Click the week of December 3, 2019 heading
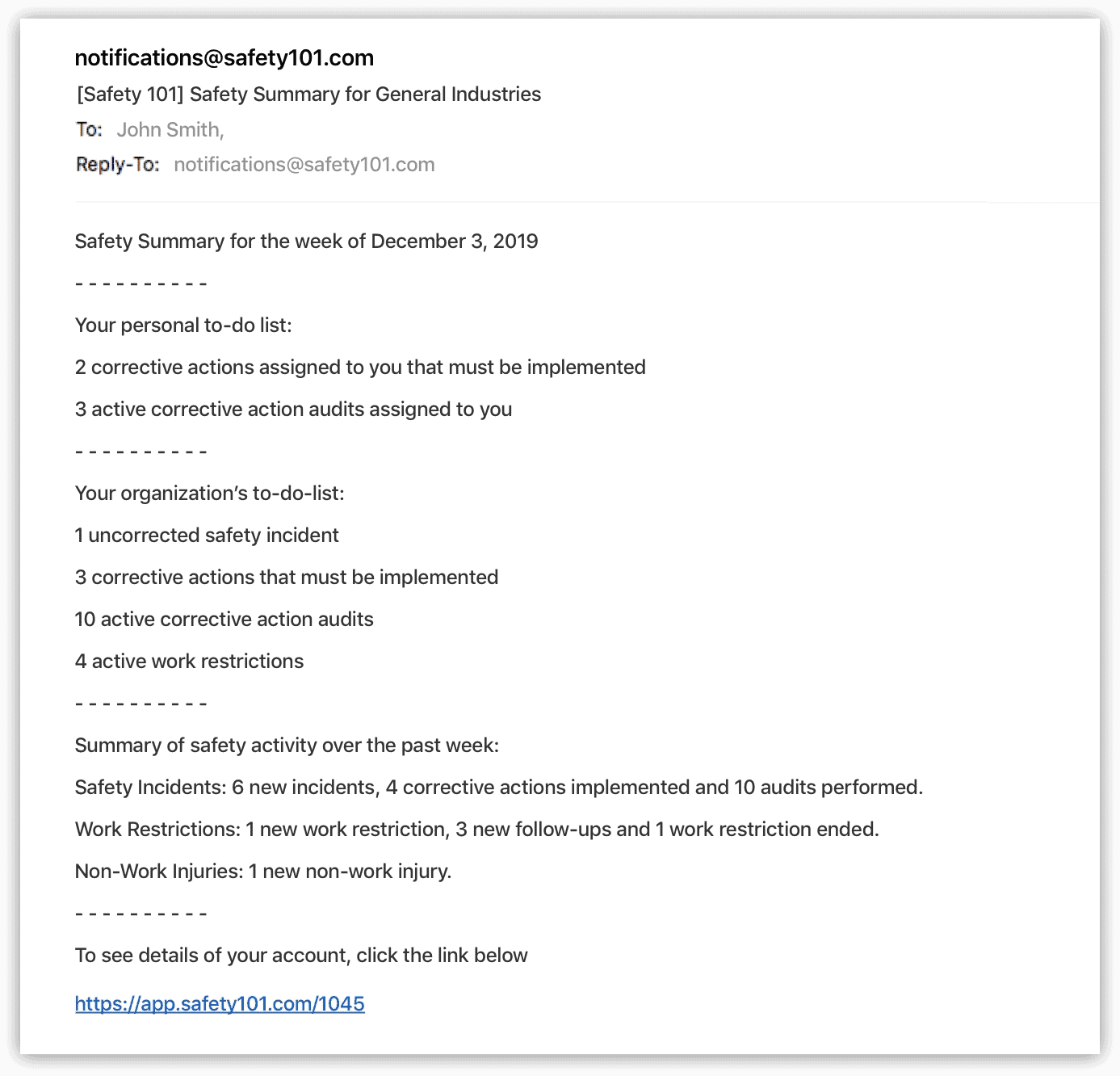The width and height of the screenshot is (1120, 1076). point(306,242)
